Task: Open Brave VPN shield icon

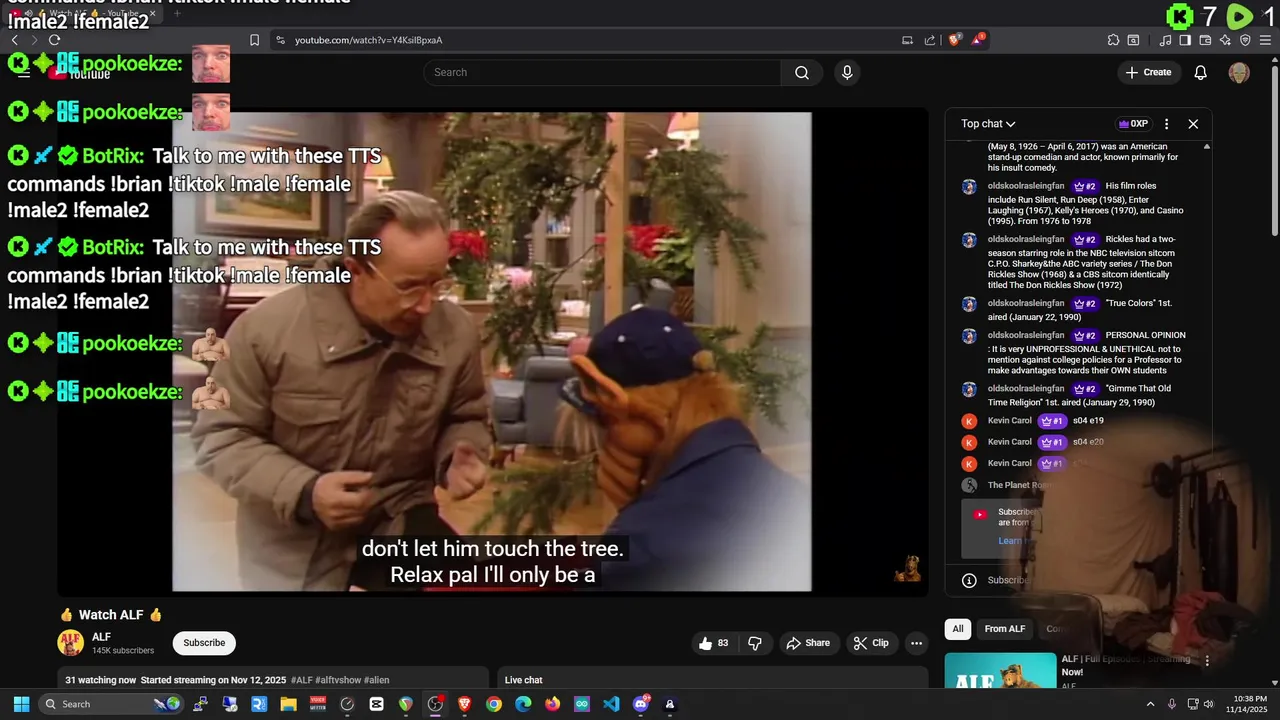Action: tap(1245, 40)
